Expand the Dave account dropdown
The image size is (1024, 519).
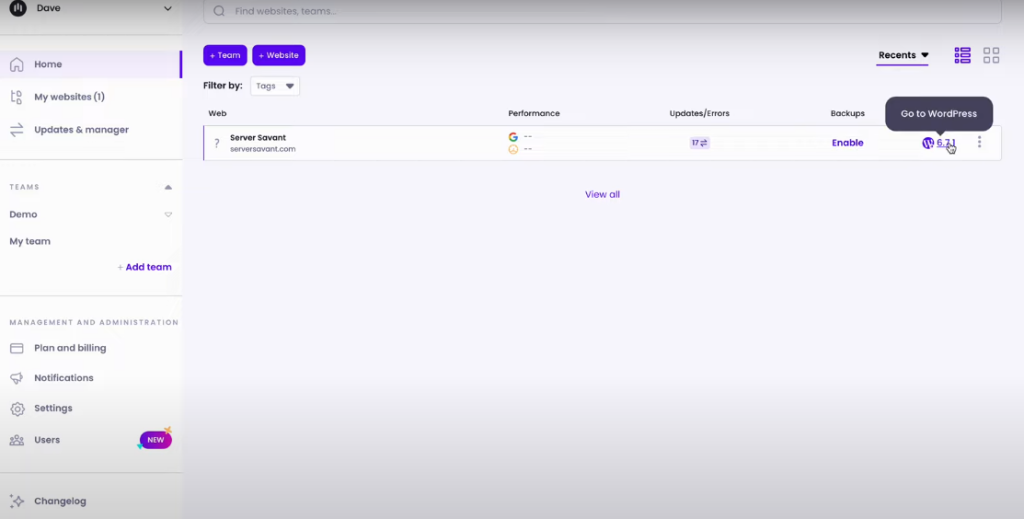pyautogui.click(x=167, y=9)
